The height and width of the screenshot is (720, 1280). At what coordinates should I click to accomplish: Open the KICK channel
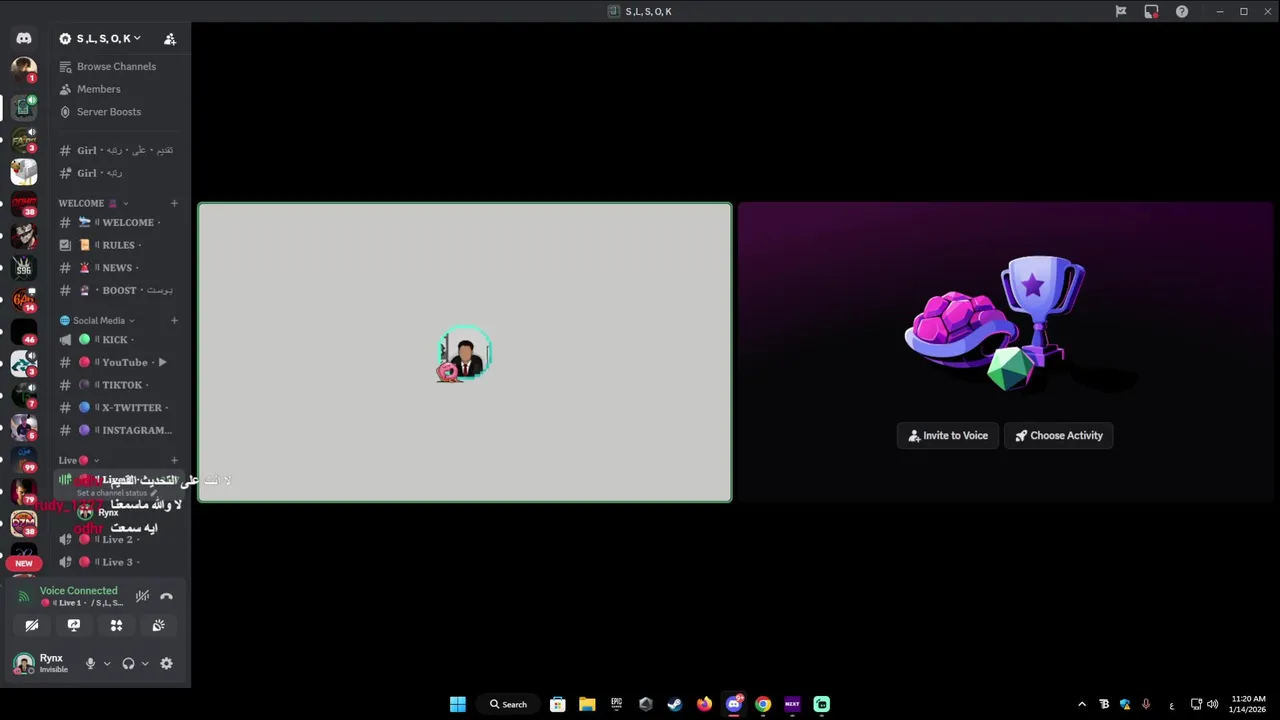coord(119,340)
